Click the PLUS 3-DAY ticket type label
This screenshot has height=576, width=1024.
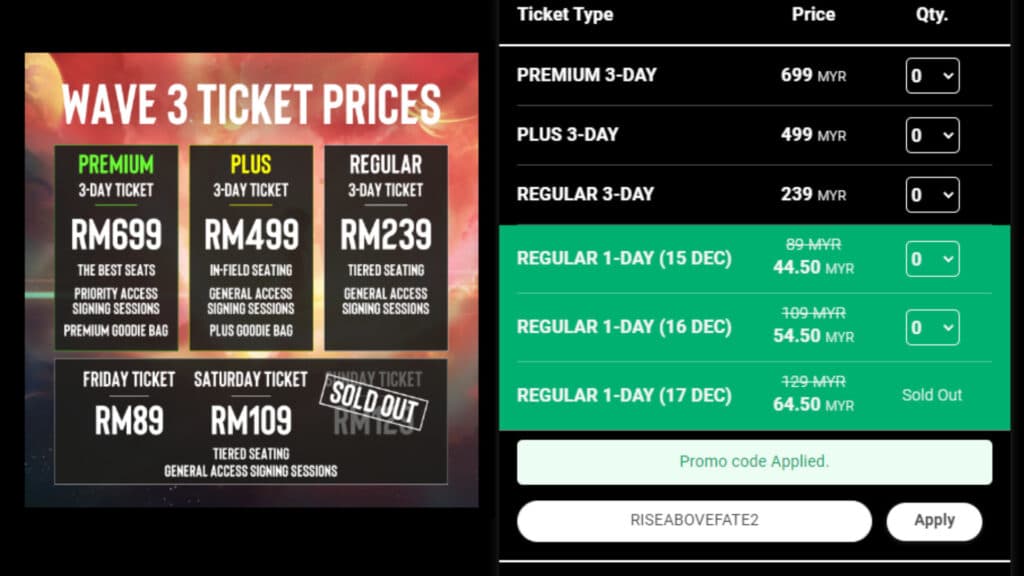click(x=568, y=135)
